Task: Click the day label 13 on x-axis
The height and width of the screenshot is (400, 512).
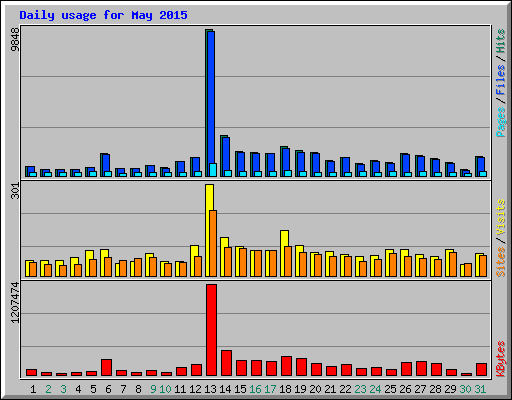Action: (210, 389)
